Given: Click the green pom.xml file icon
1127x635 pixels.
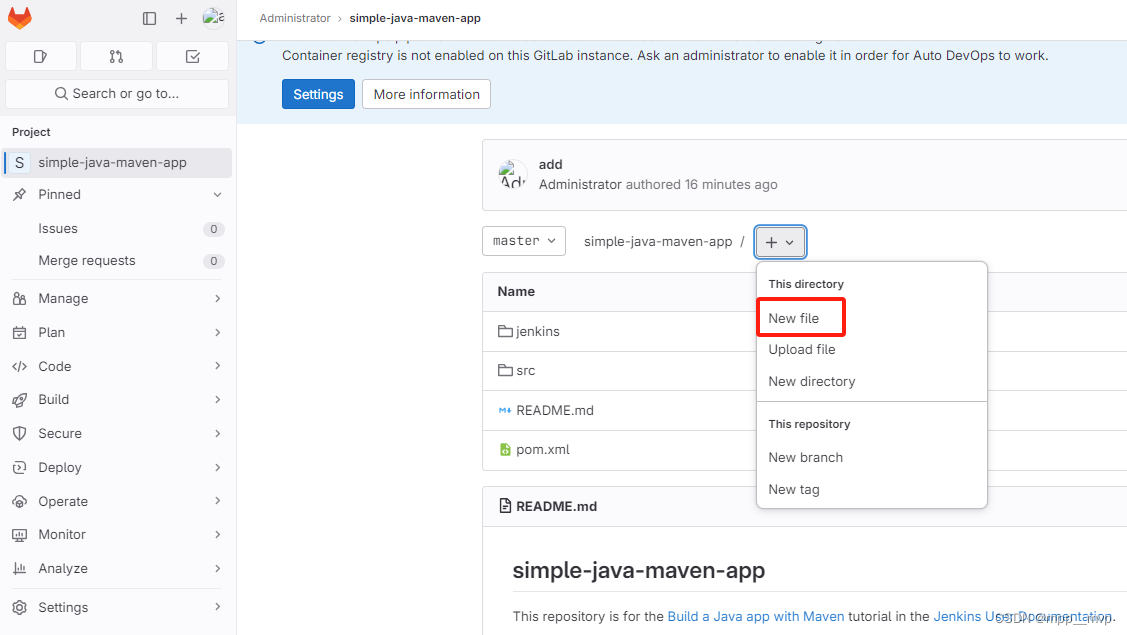Looking at the screenshot, I should click(x=505, y=449).
